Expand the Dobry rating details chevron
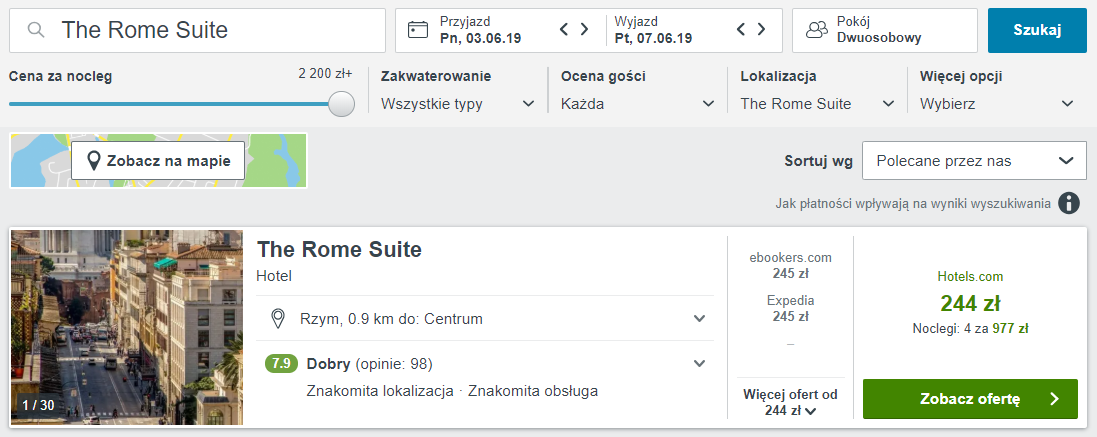The width and height of the screenshot is (1097, 437). click(x=699, y=364)
